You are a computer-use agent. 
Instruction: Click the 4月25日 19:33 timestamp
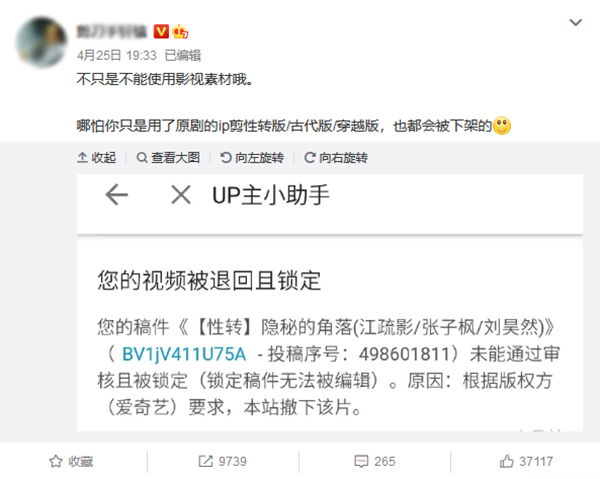point(117,55)
